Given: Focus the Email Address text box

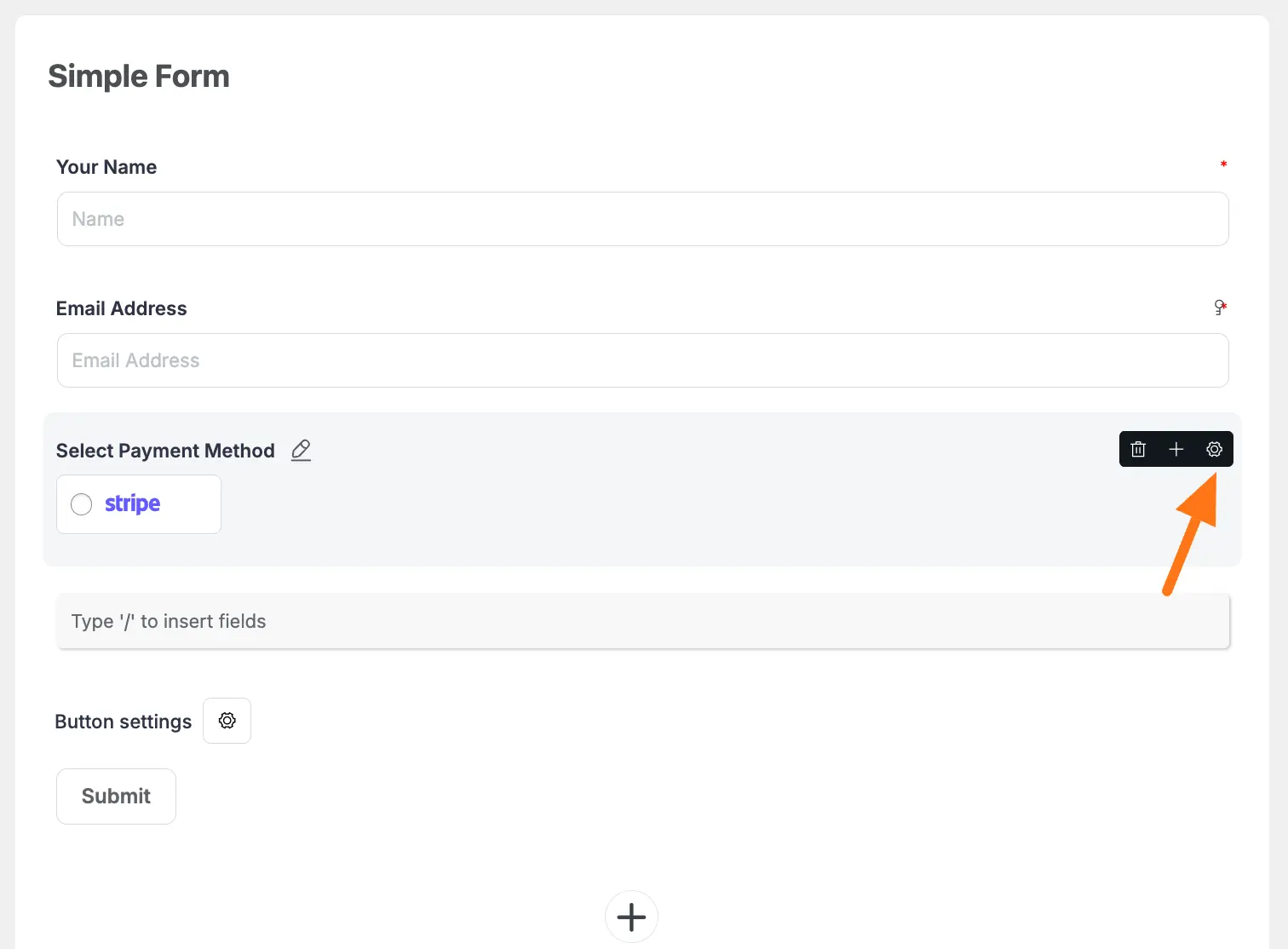Looking at the screenshot, I should pos(642,360).
